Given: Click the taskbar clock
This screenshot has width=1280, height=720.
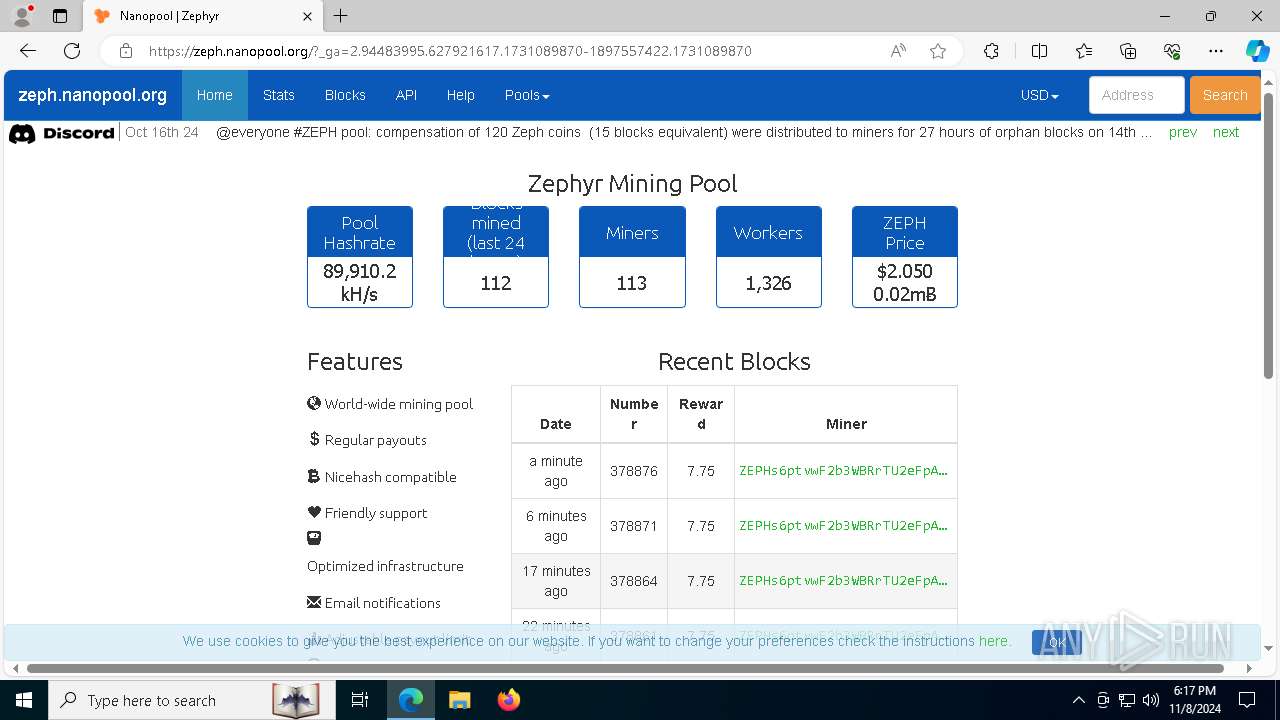Looking at the screenshot, I should pos(1194,700).
